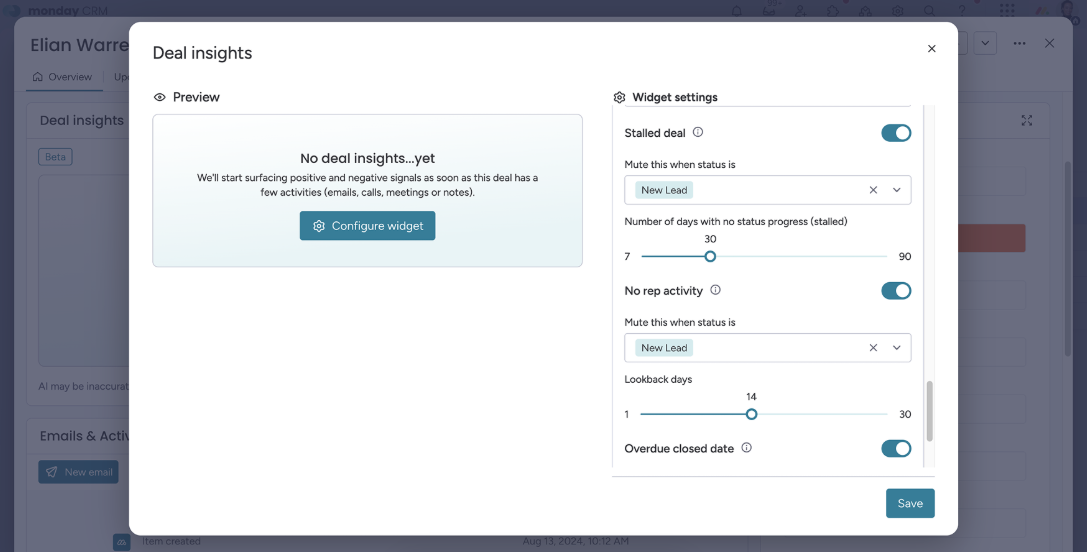Click New Lead tag in Stalled deal field
The image size is (1087, 552).
pos(664,190)
